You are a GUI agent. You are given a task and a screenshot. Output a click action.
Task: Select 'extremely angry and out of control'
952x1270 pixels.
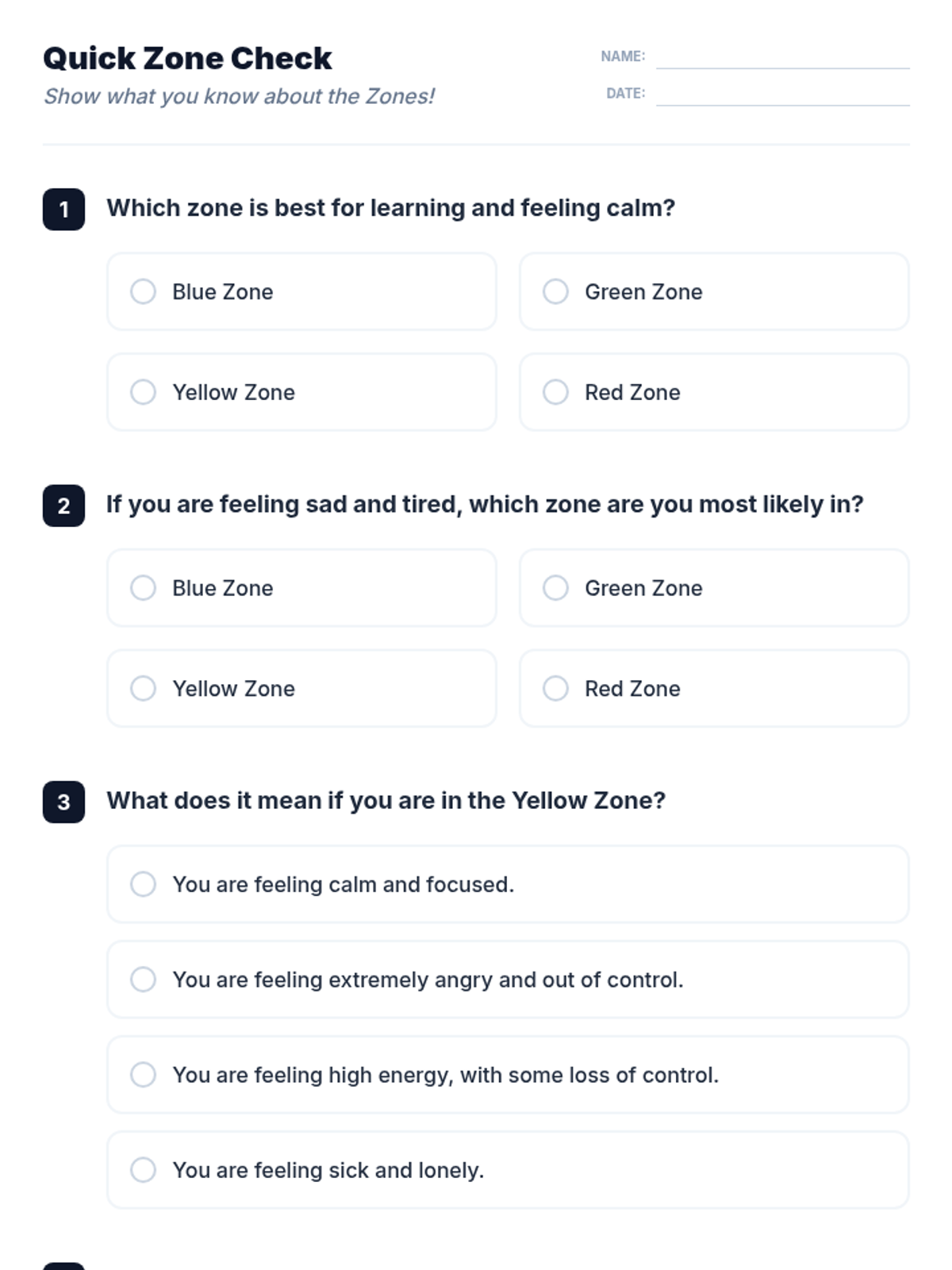pyautogui.click(x=144, y=979)
